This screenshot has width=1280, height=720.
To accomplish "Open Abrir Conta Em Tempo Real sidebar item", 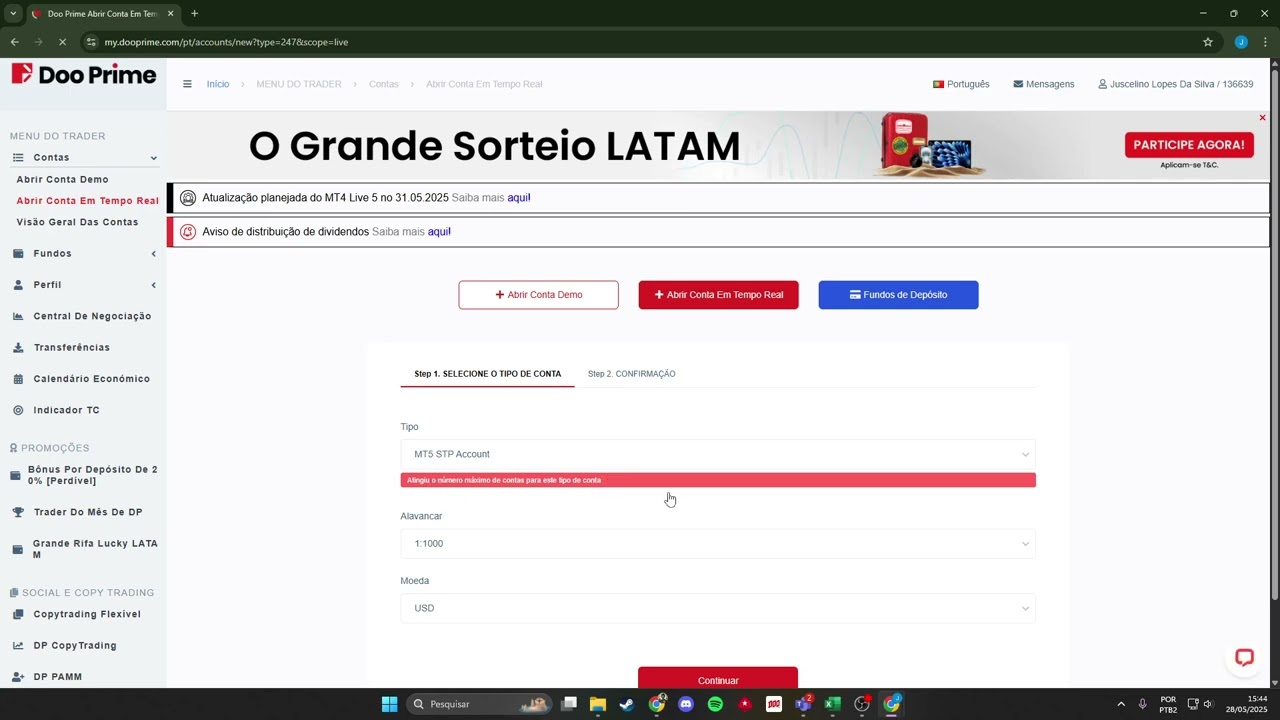I will 87,201.
